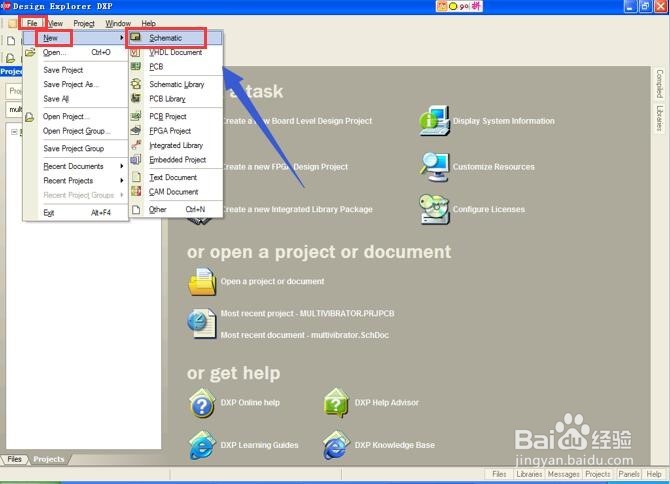670x484 pixels.
Task: Click Open a project or document link
Action: 273,282
